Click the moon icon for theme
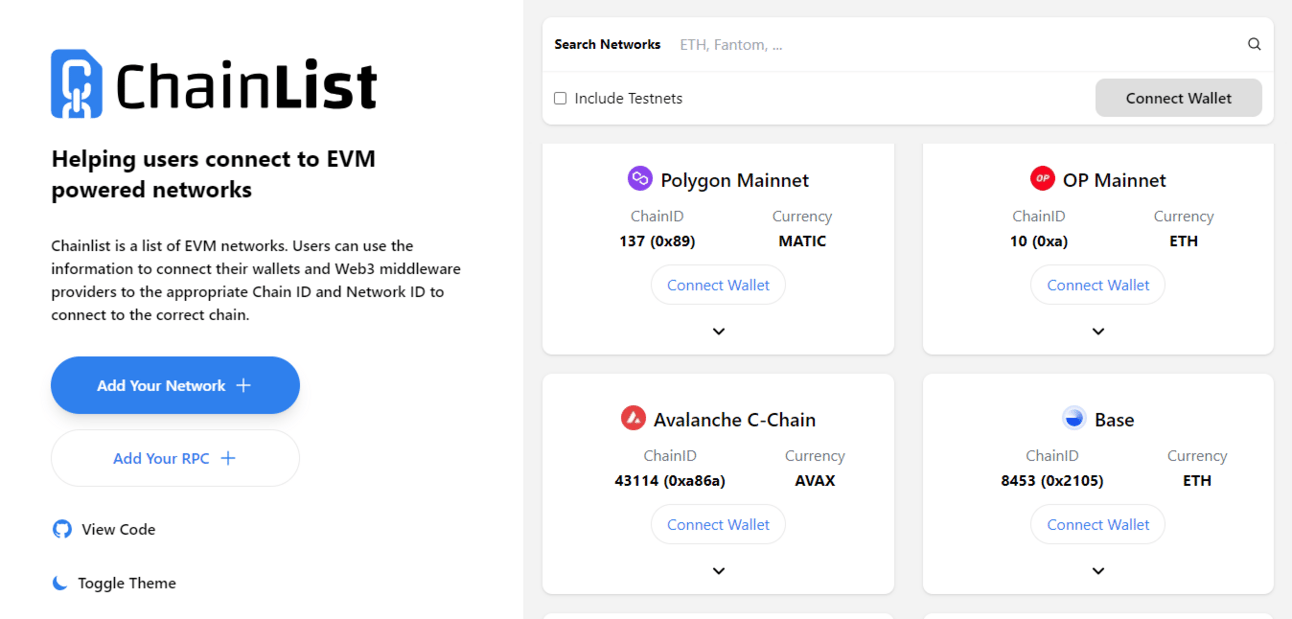1292x619 pixels. click(61, 583)
